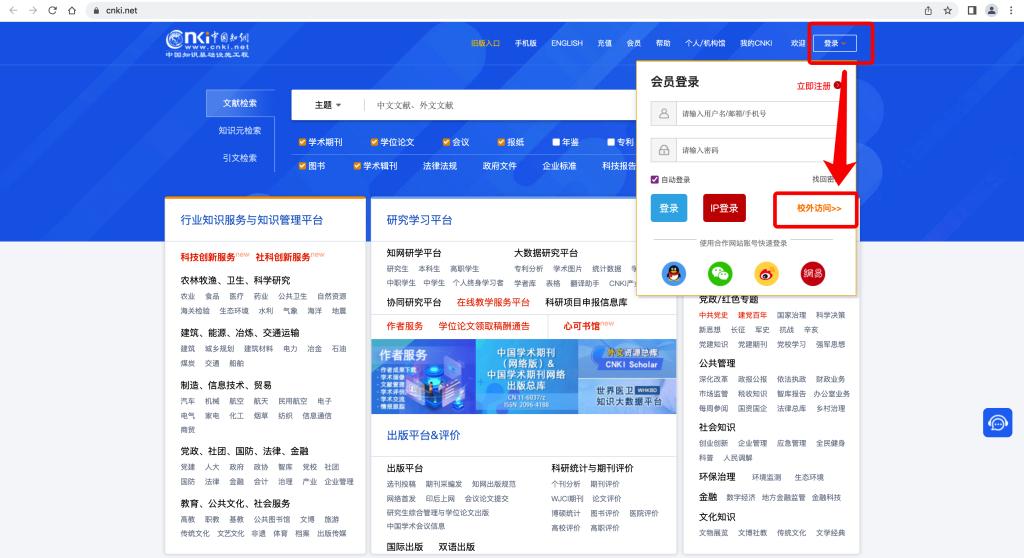Open the 协同研究平台 link

click(x=414, y=303)
